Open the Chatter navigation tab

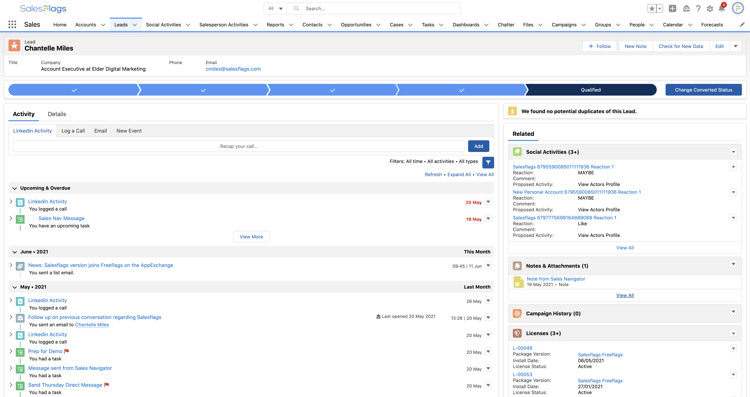[506, 25]
